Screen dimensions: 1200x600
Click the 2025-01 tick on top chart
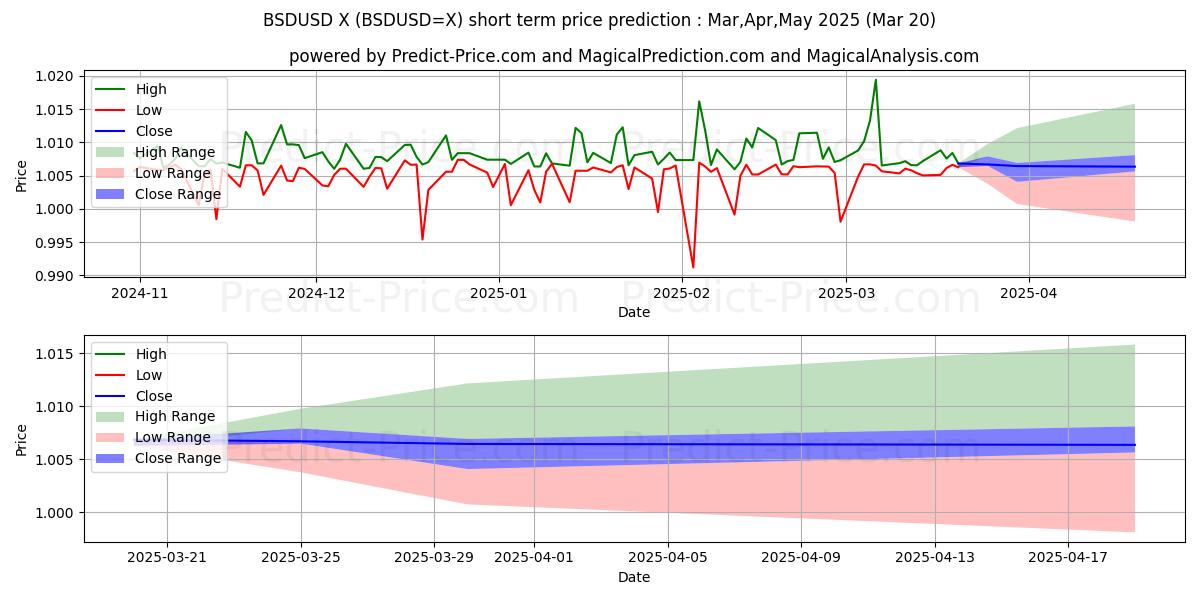click(498, 295)
